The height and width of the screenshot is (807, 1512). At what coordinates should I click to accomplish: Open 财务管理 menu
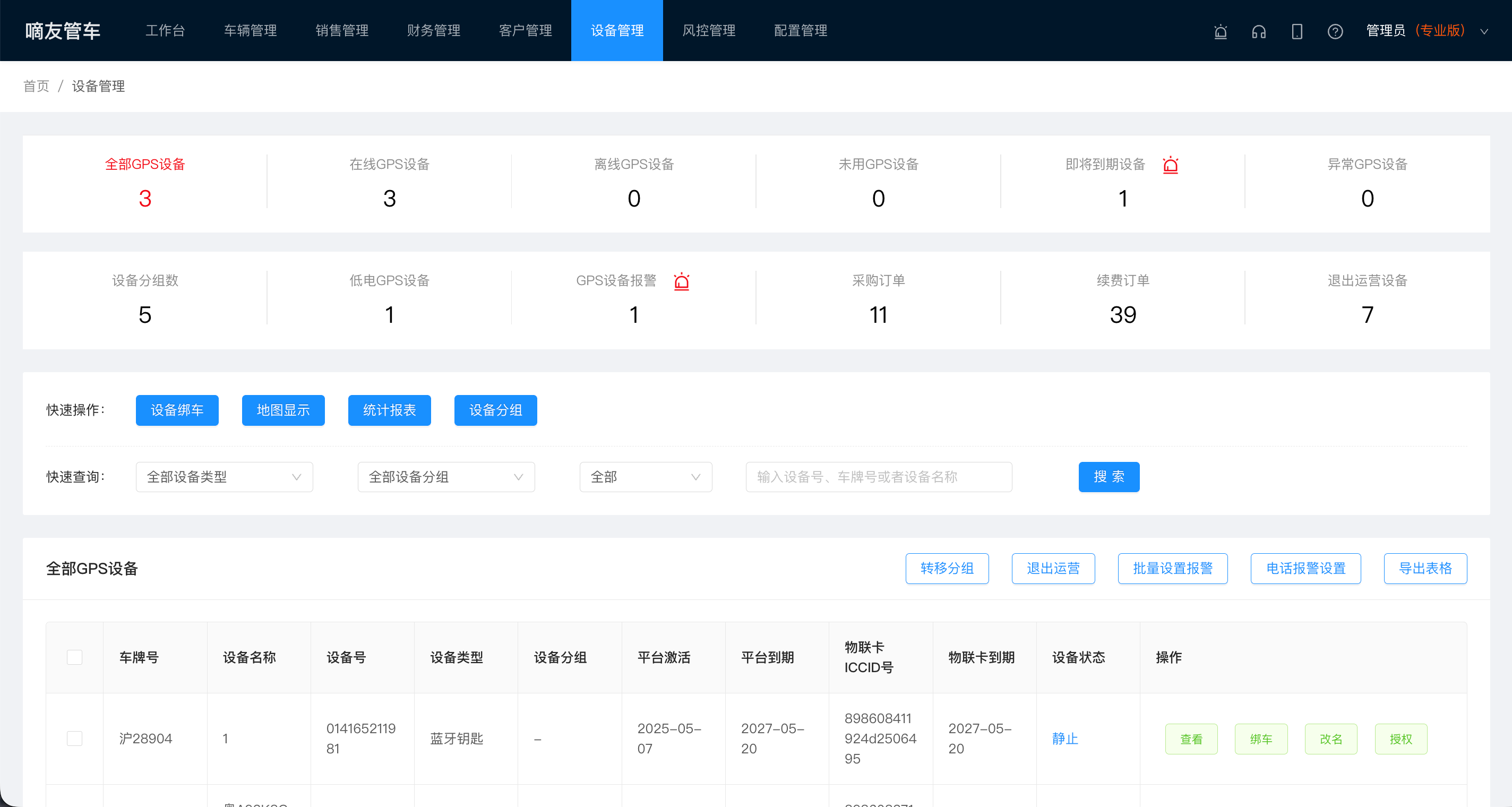pyautogui.click(x=434, y=30)
